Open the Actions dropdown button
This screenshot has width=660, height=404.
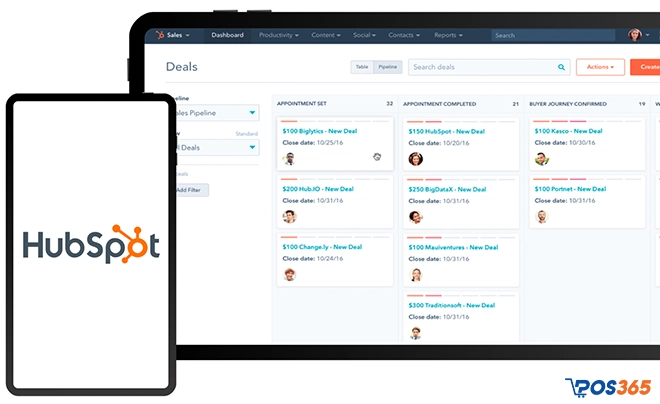(x=600, y=67)
